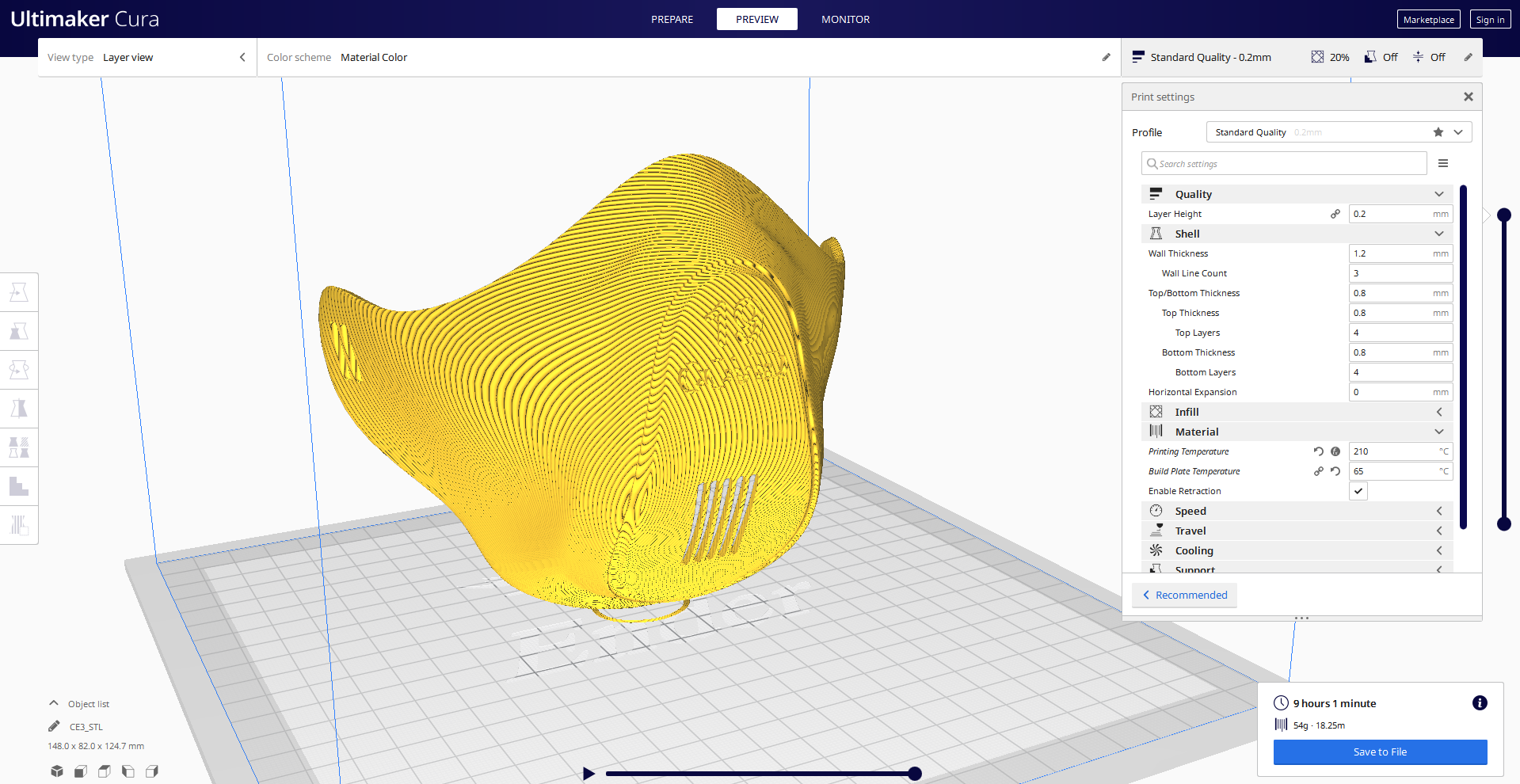Go back to Recommended settings

1185,596
